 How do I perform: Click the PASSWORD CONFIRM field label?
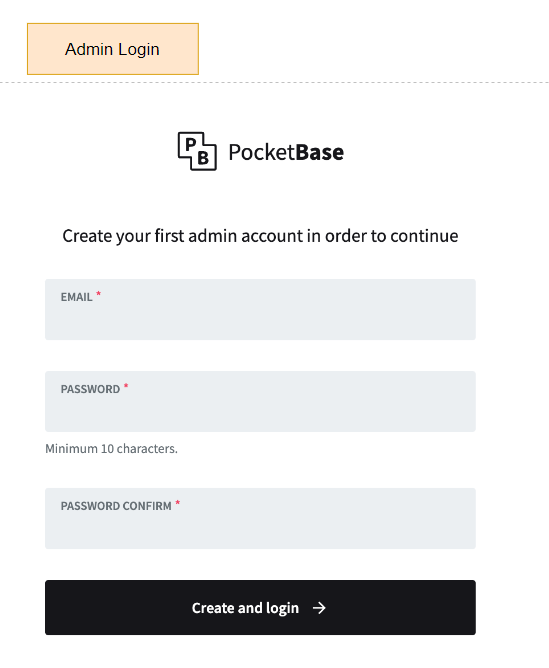116,506
